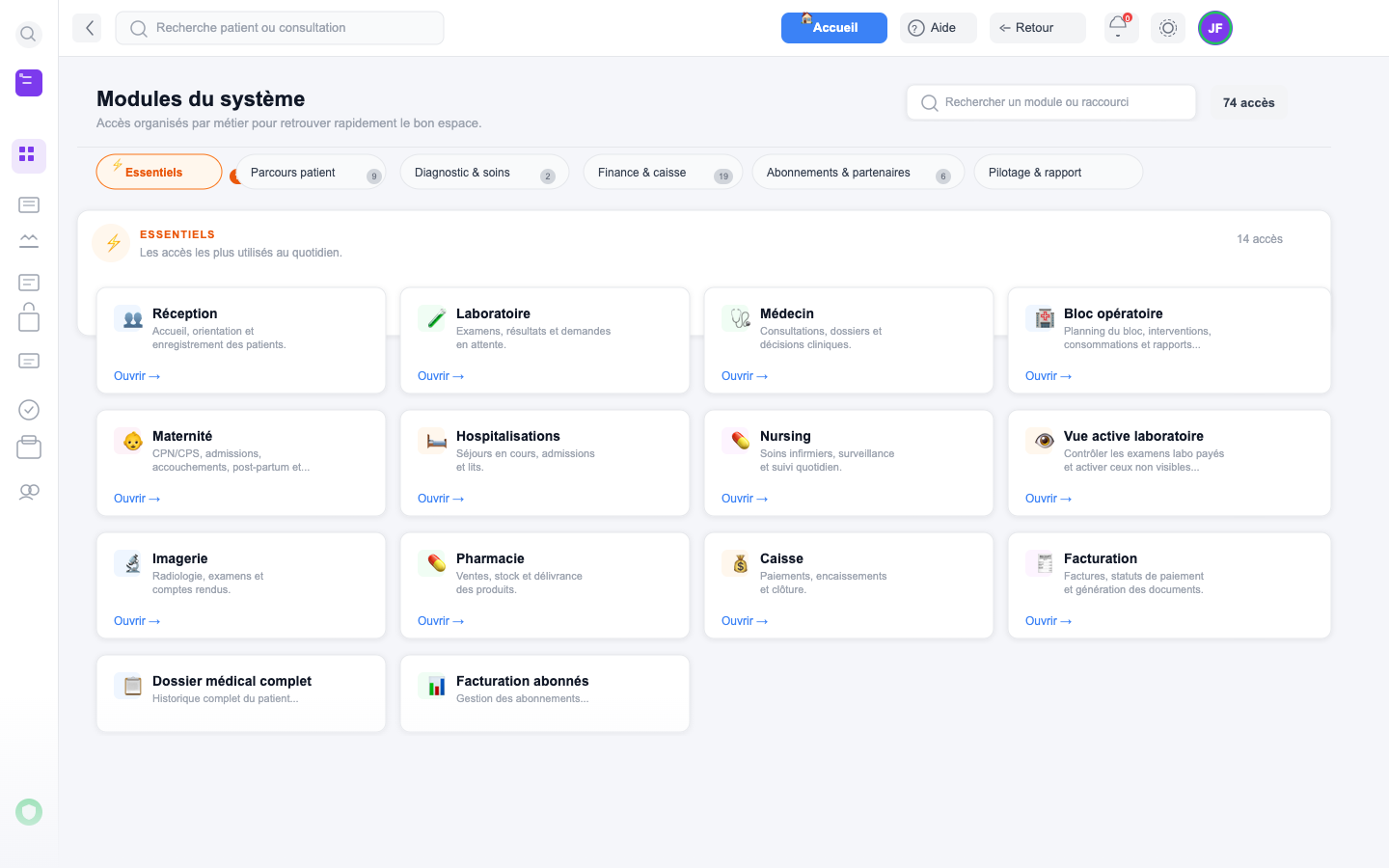
Task: Follow the Ouvrir link in the Pharmacie card
Action: pyautogui.click(x=441, y=621)
